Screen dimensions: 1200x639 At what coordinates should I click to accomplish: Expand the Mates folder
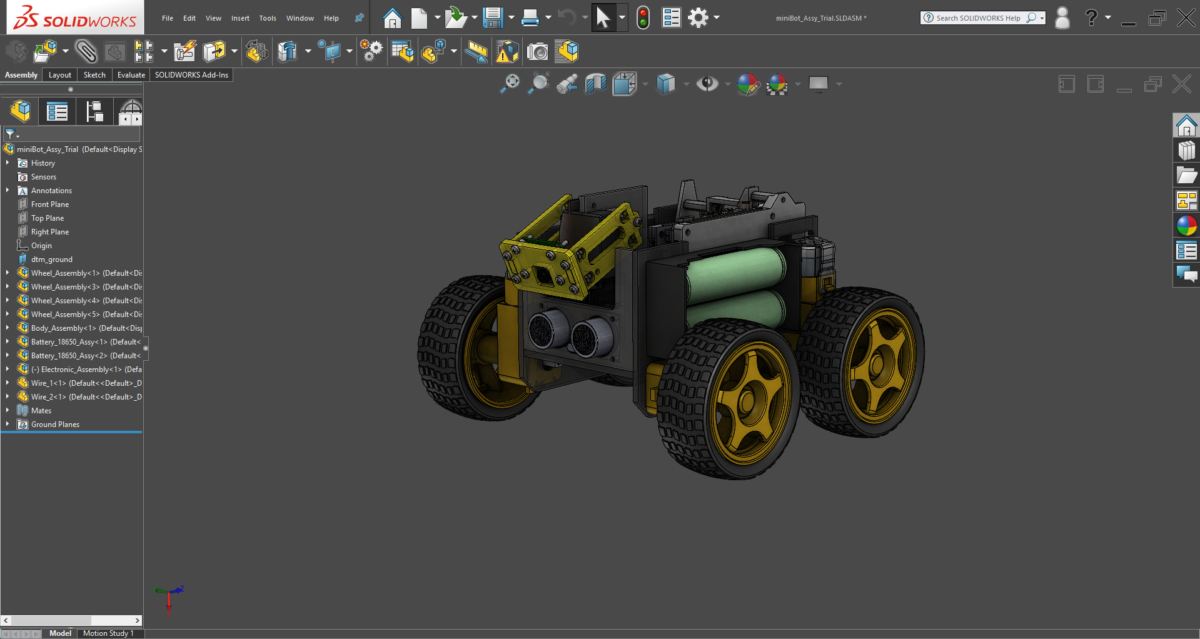click(8, 410)
